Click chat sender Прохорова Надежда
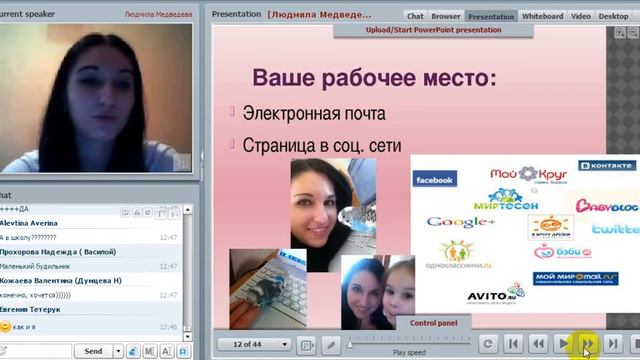 coord(58,252)
